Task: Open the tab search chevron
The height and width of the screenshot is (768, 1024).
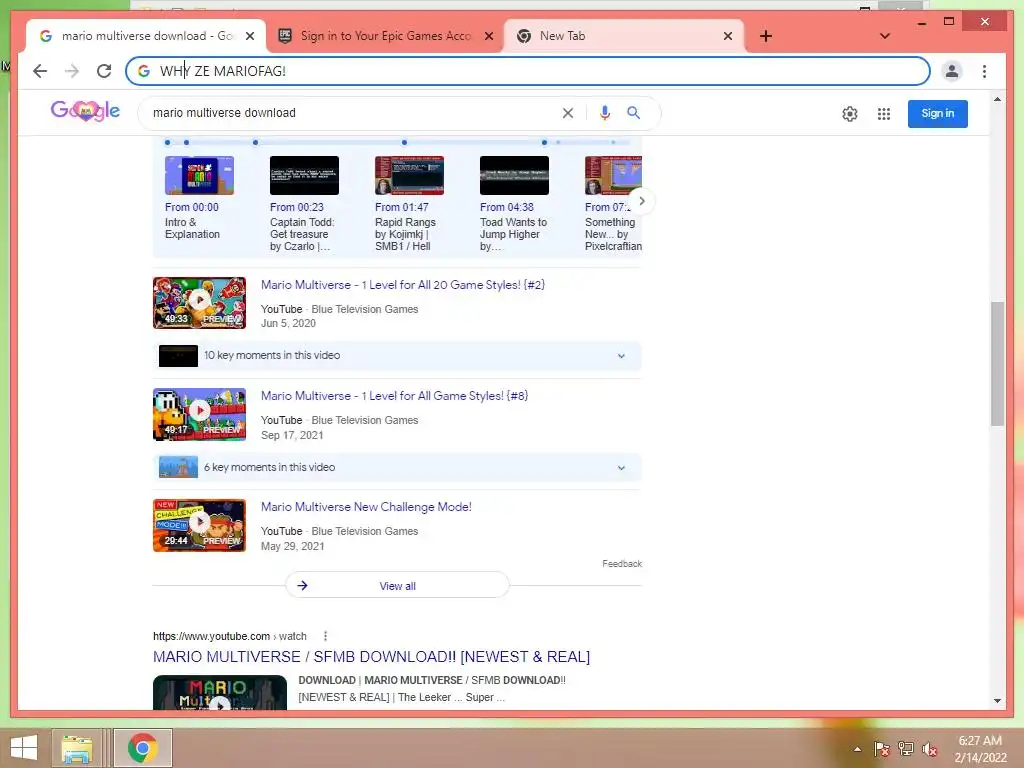Action: [x=884, y=36]
